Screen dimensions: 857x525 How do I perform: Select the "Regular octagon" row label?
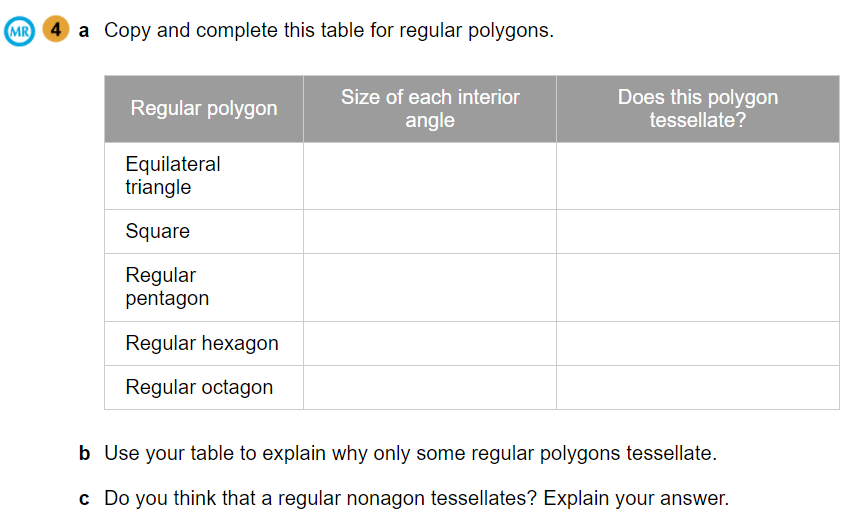tap(199, 387)
